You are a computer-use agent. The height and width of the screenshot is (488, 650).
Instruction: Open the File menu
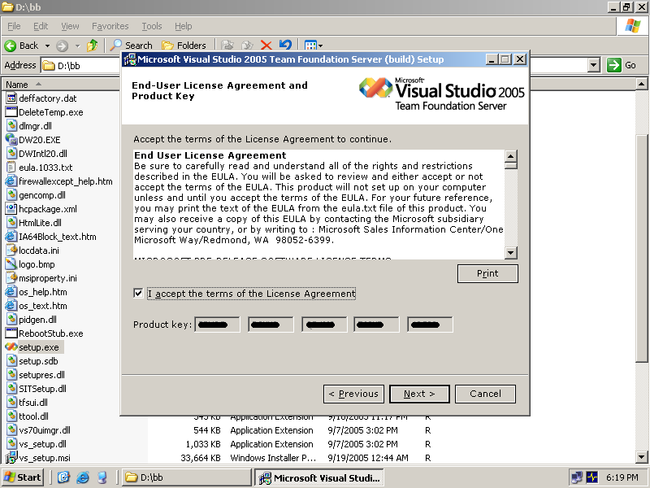pyautogui.click(x=14, y=26)
